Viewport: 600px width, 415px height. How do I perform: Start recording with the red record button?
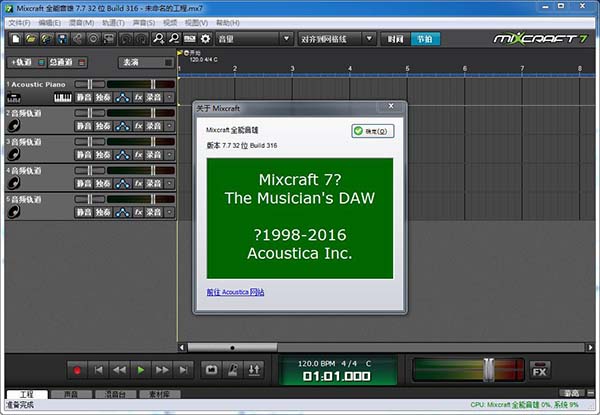[77, 370]
